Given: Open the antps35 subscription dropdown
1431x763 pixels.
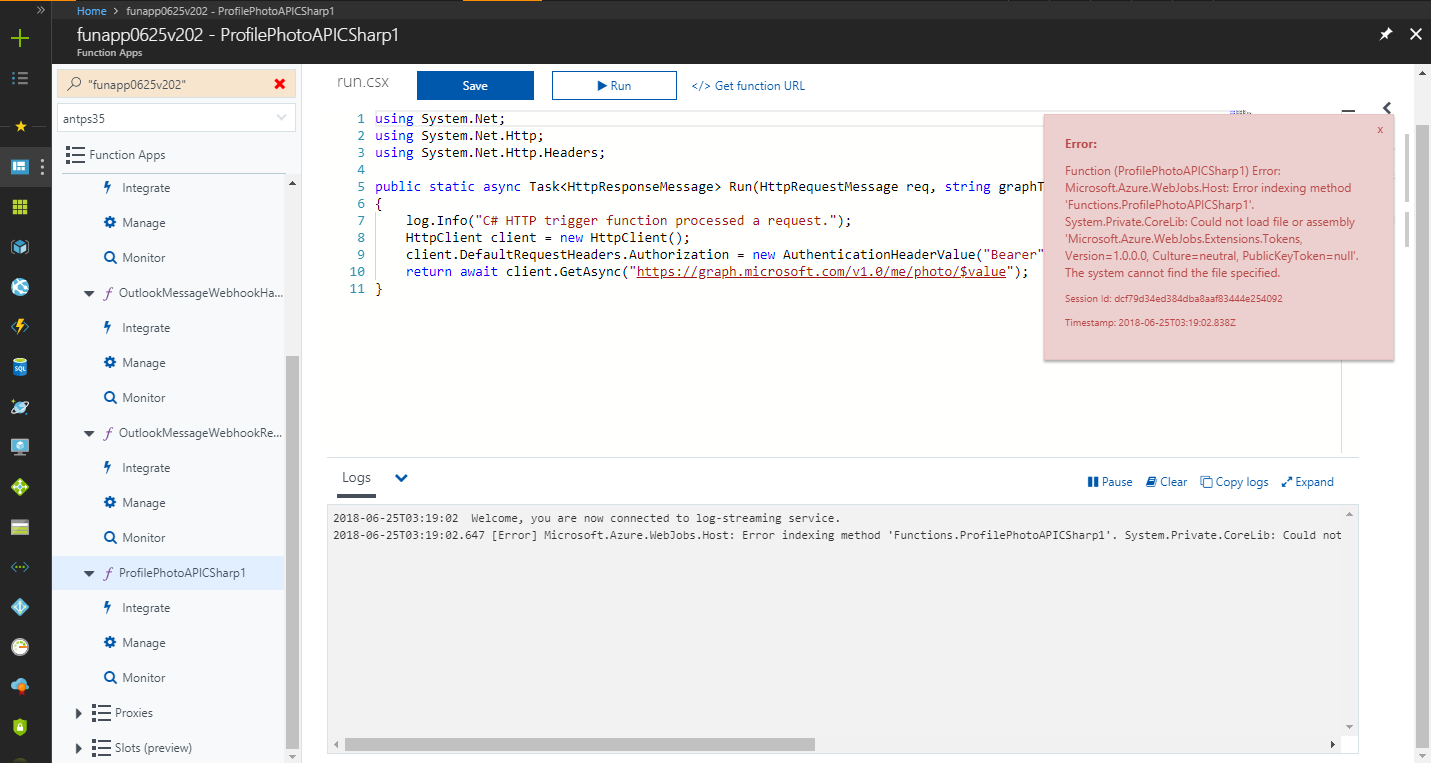Looking at the screenshot, I should [176, 117].
